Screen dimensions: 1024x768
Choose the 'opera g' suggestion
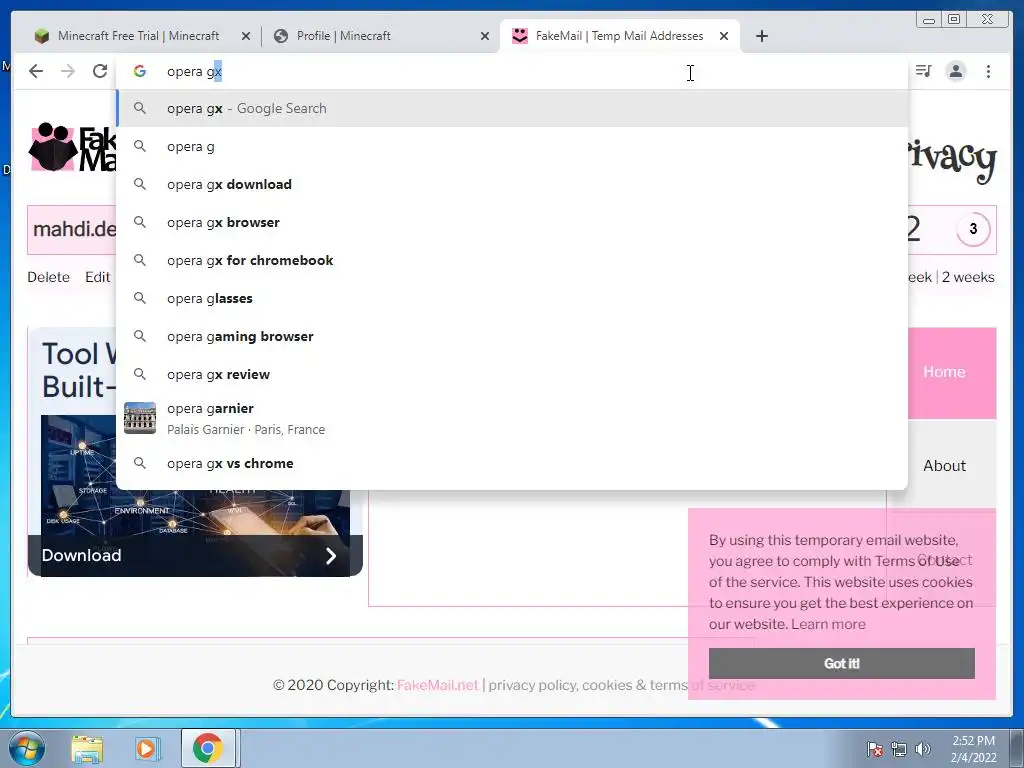(x=512, y=146)
